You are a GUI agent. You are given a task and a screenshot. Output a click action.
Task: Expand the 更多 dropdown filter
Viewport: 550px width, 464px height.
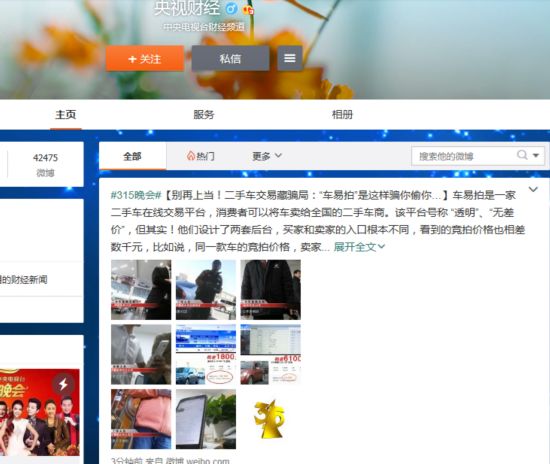click(267, 156)
